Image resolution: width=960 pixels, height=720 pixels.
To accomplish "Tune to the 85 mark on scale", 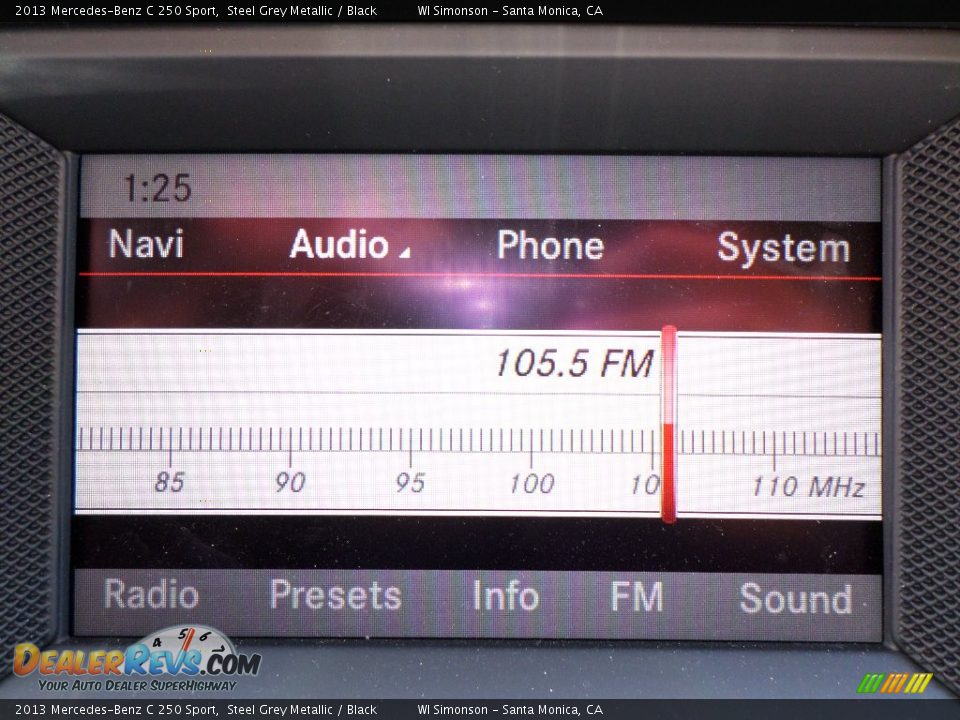I will (169, 482).
